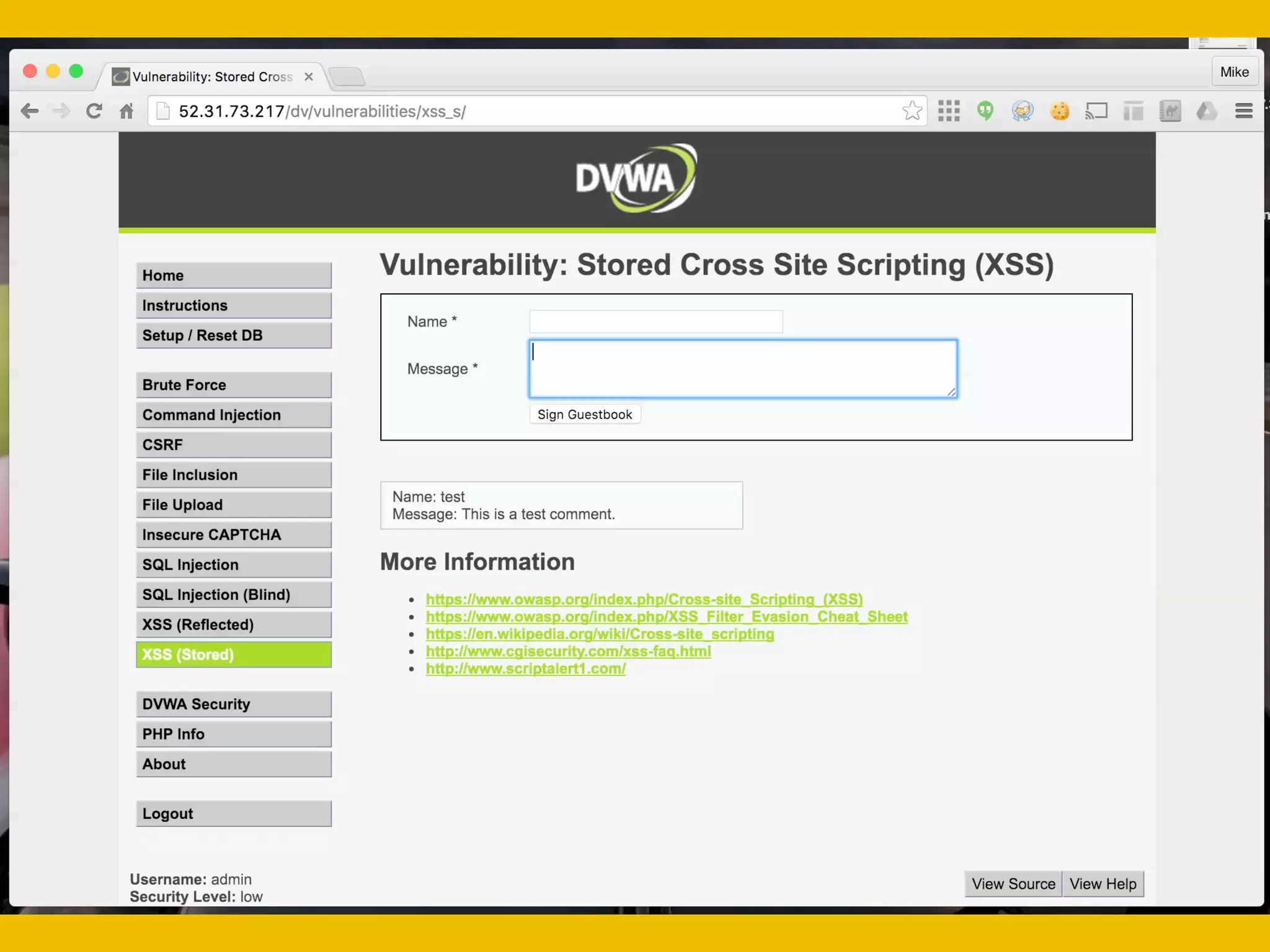This screenshot has width=1270, height=952.
Task: Select Command Injection in the sidebar
Action: click(x=233, y=415)
